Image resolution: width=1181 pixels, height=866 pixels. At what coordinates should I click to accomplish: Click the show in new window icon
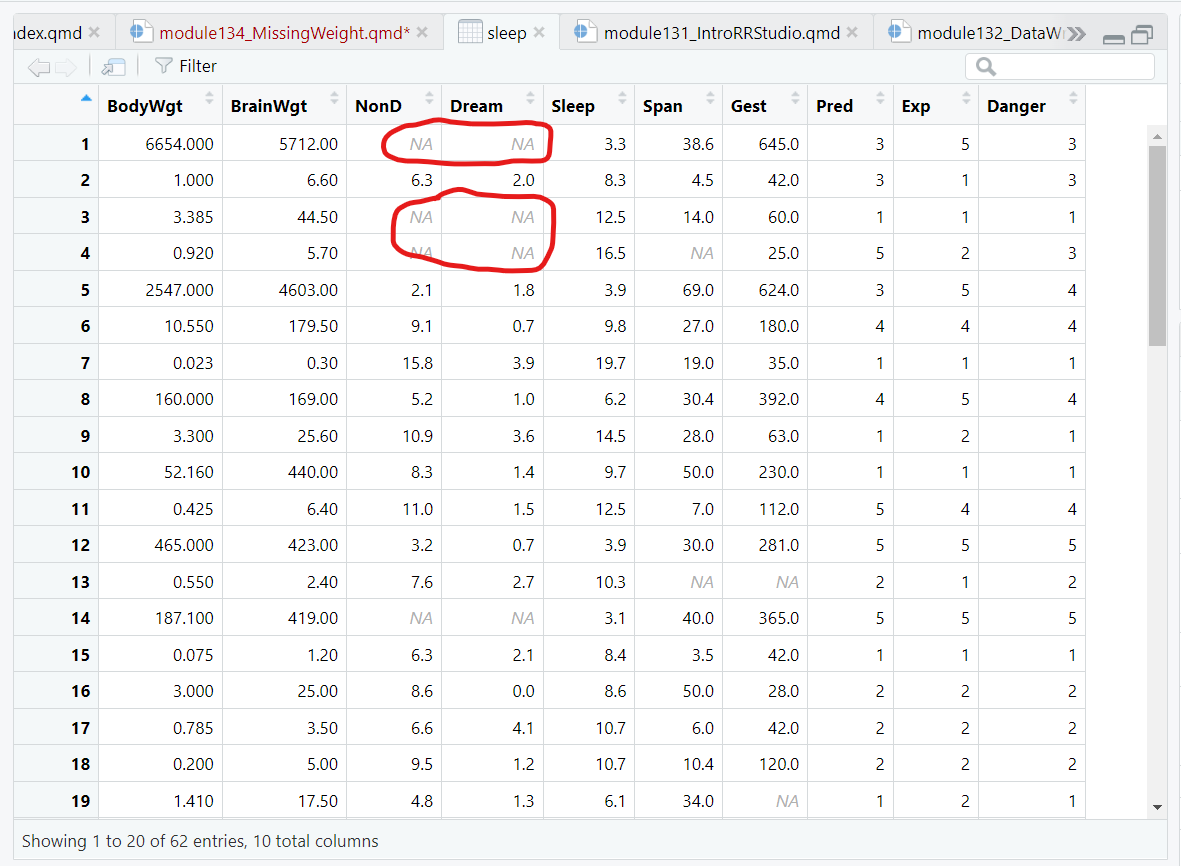pyautogui.click(x=113, y=67)
